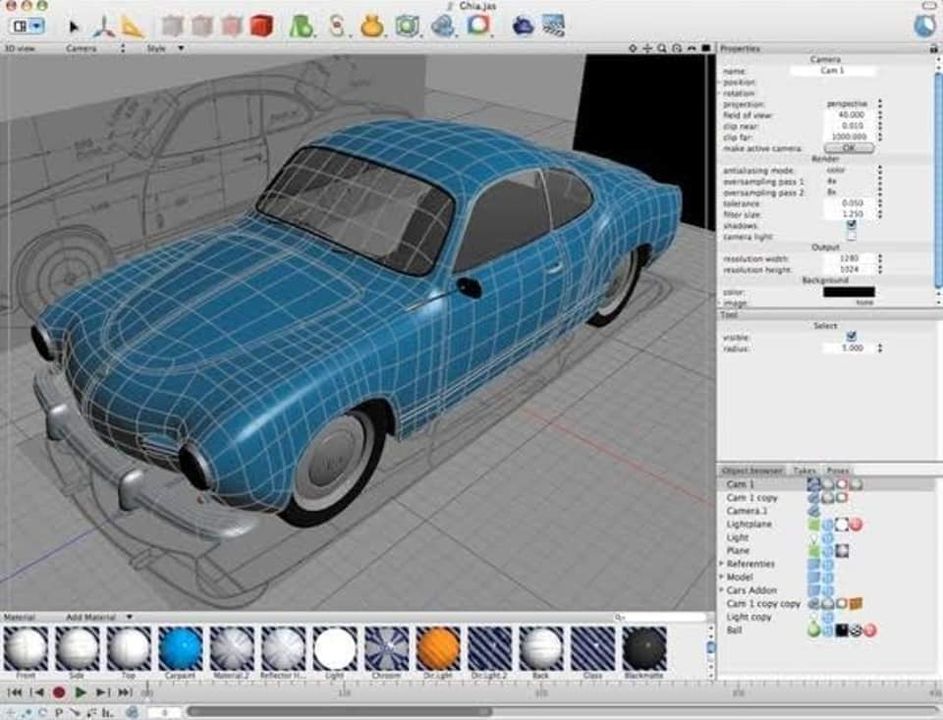
Task: Jump to the animation end
Action: pyautogui.click(x=125, y=693)
